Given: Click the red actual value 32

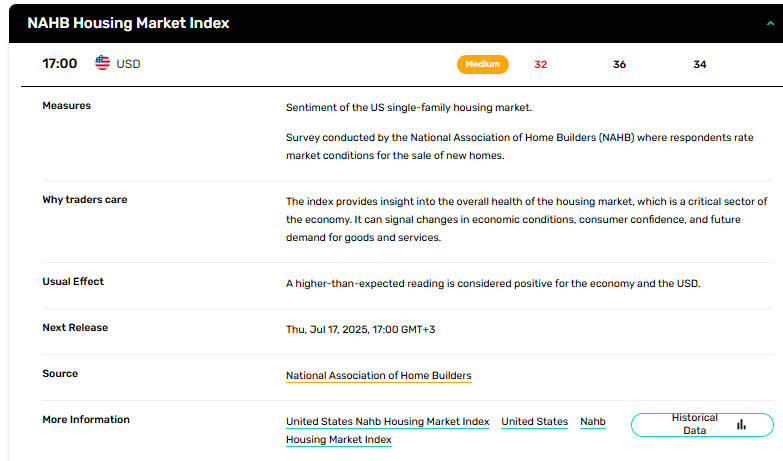Looking at the screenshot, I should click(540, 64).
